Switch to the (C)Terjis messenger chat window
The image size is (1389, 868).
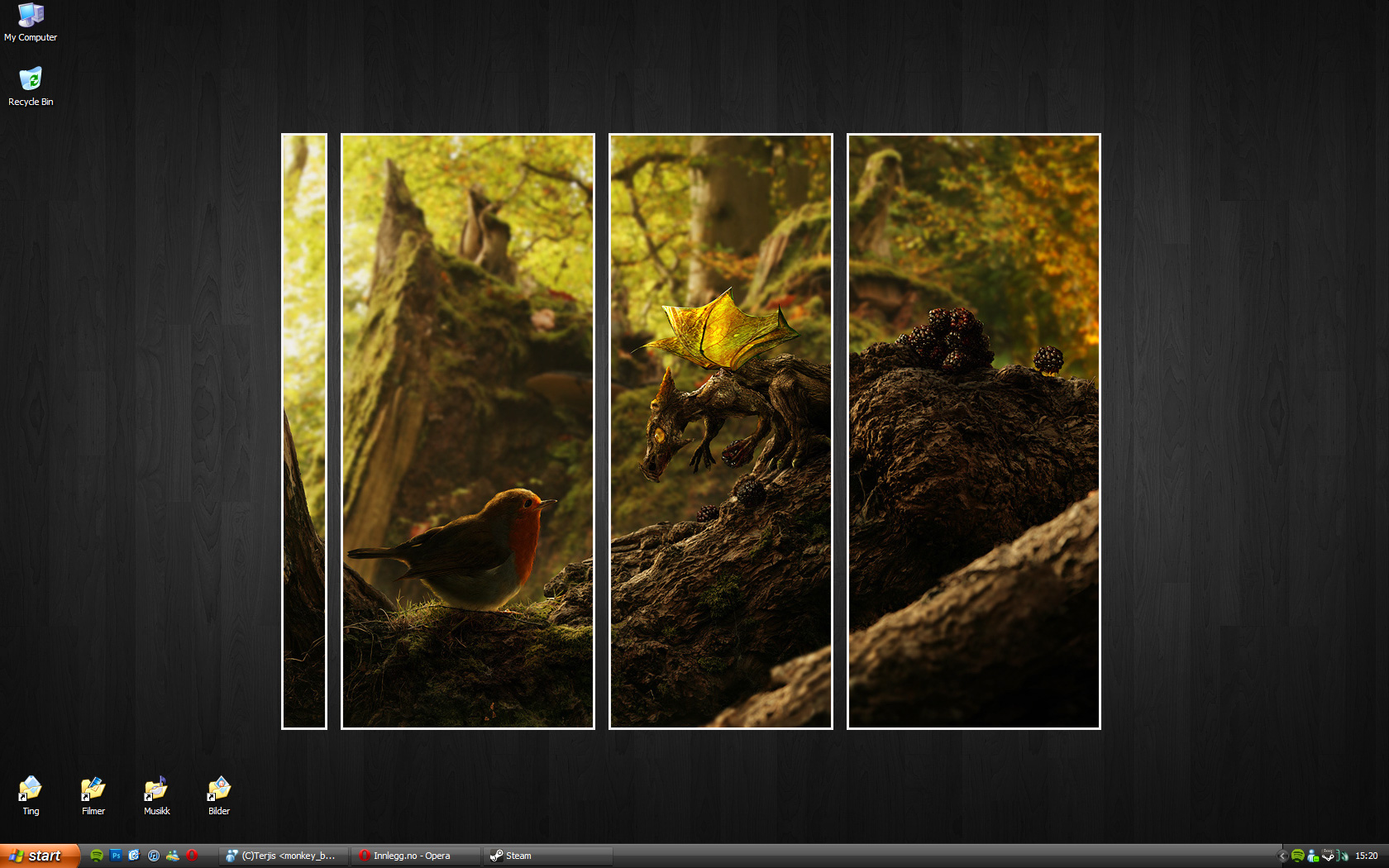(285, 856)
